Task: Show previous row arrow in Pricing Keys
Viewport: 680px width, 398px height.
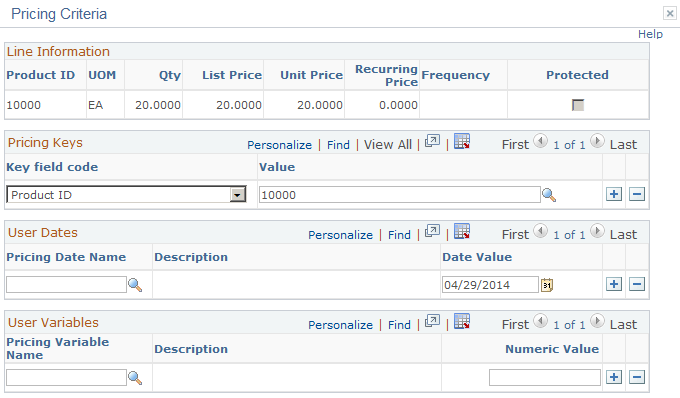Action: coord(540,141)
